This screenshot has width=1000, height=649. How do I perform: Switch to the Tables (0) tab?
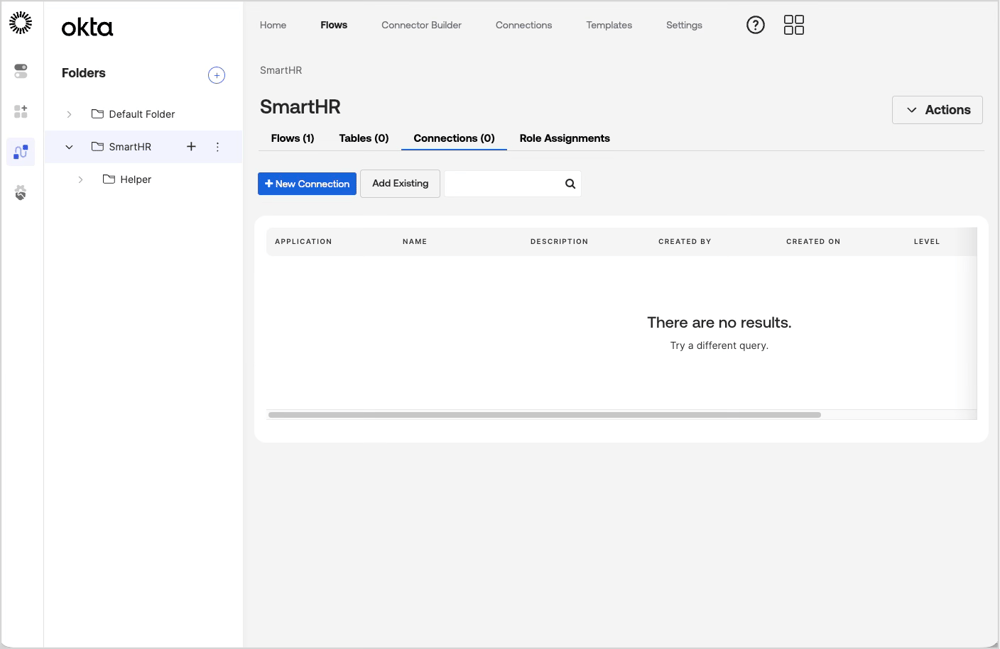[x=364, y=138]
